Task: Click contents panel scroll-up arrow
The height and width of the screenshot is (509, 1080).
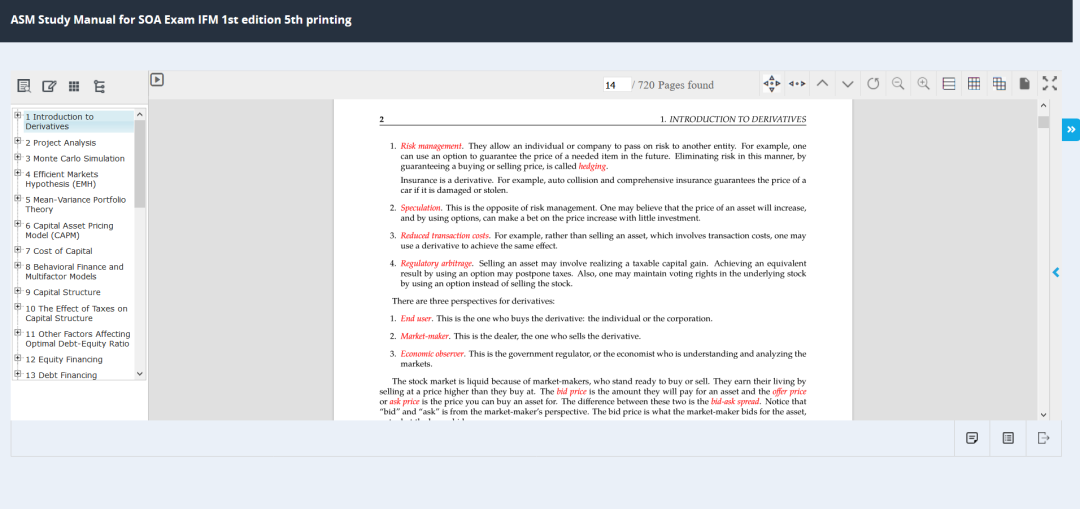Action: pos(140,114)
